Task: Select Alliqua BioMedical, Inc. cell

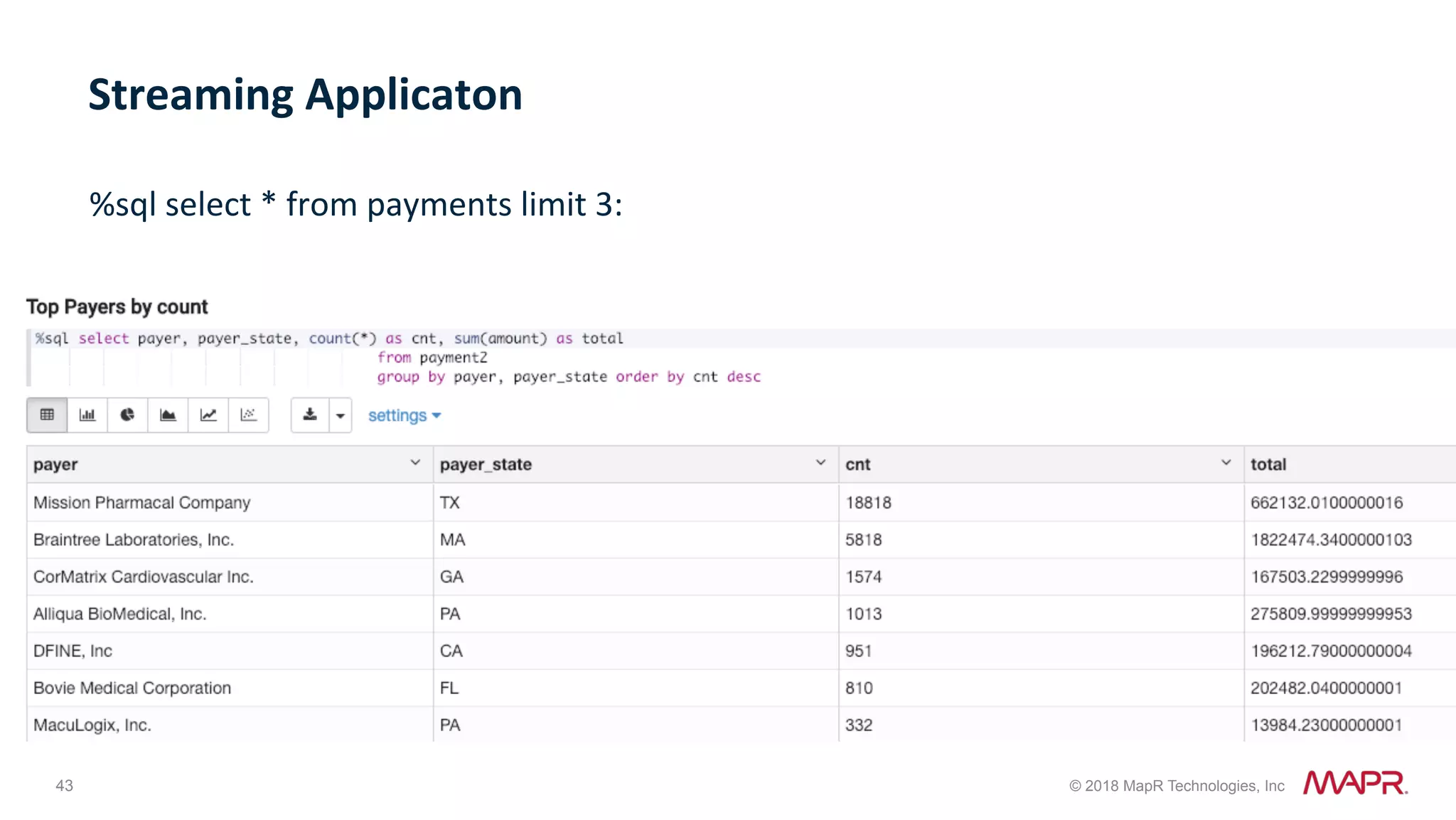Action: click(x=230, y=614)
